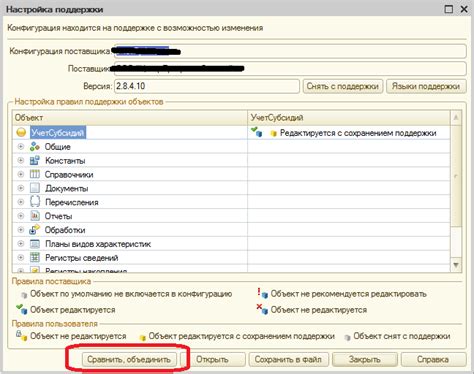Select the Обработки row label
474x374 pixels.
(65, 230)
